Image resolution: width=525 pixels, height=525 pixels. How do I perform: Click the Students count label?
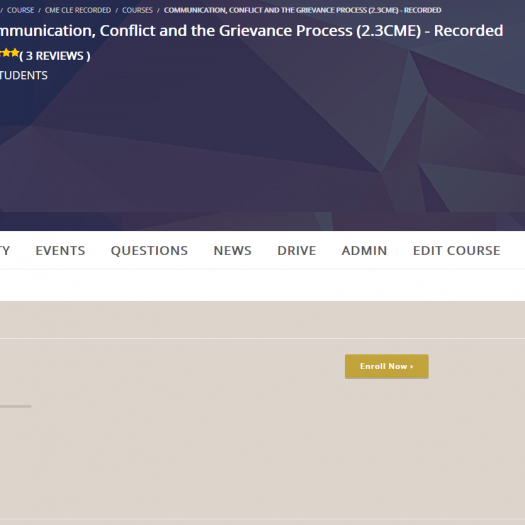23,75
